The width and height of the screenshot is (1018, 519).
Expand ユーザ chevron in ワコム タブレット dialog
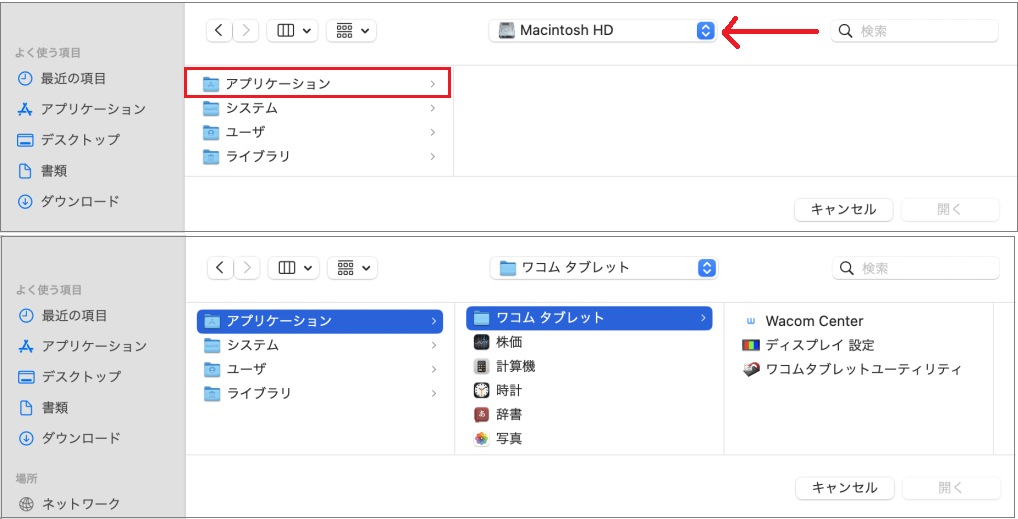(434, 369)
